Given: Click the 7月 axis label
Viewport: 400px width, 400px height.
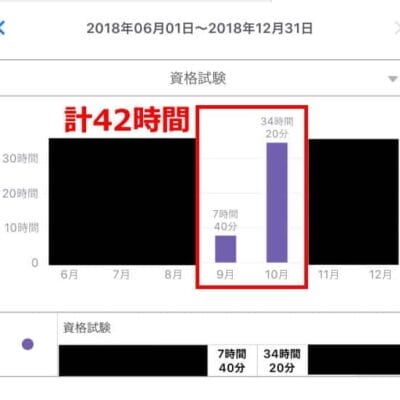Looking at the screenshot, I should coord(121,275).
